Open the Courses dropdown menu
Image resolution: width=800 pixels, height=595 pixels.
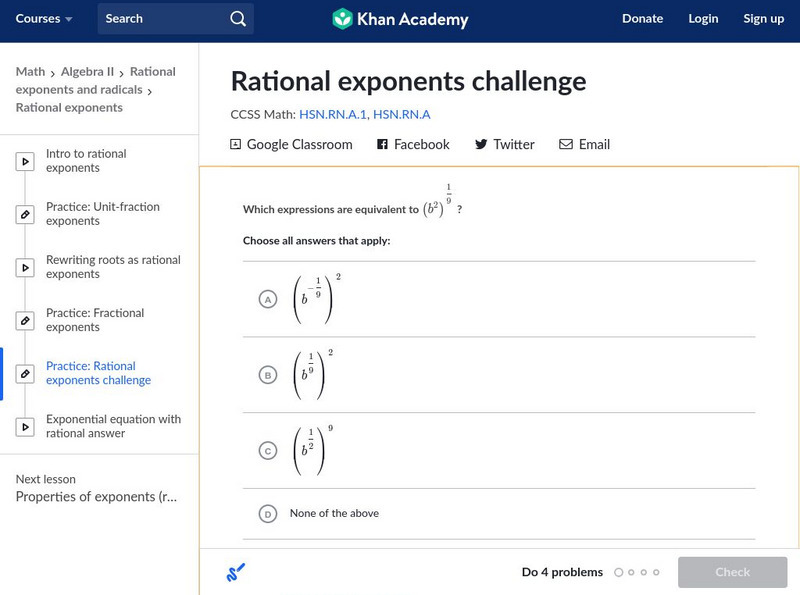tap(45, 18)
